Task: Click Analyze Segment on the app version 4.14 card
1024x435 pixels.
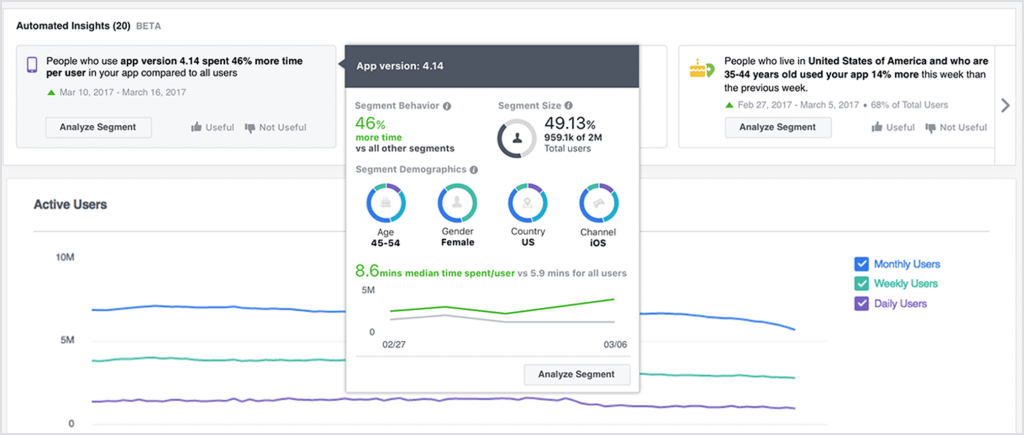Action: click(97, 127)
